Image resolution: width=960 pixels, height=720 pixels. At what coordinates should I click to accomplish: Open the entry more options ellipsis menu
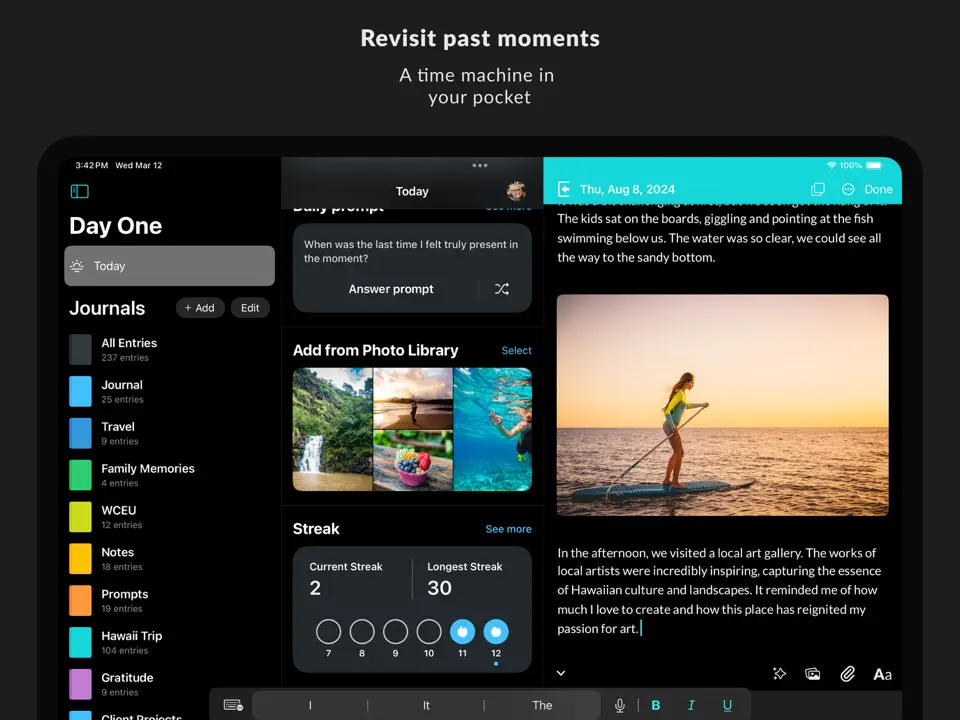[x=848, y=189]
